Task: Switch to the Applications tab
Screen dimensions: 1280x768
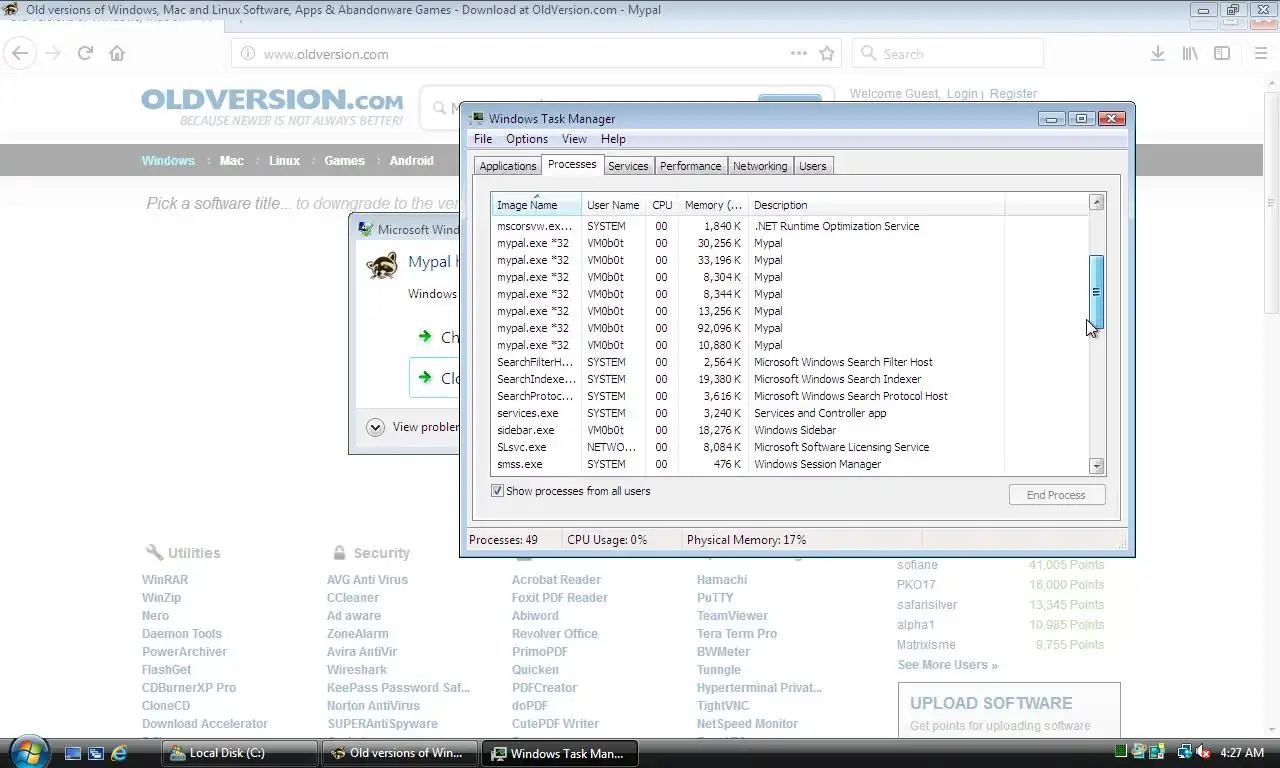Action: [x=508, y=166]
